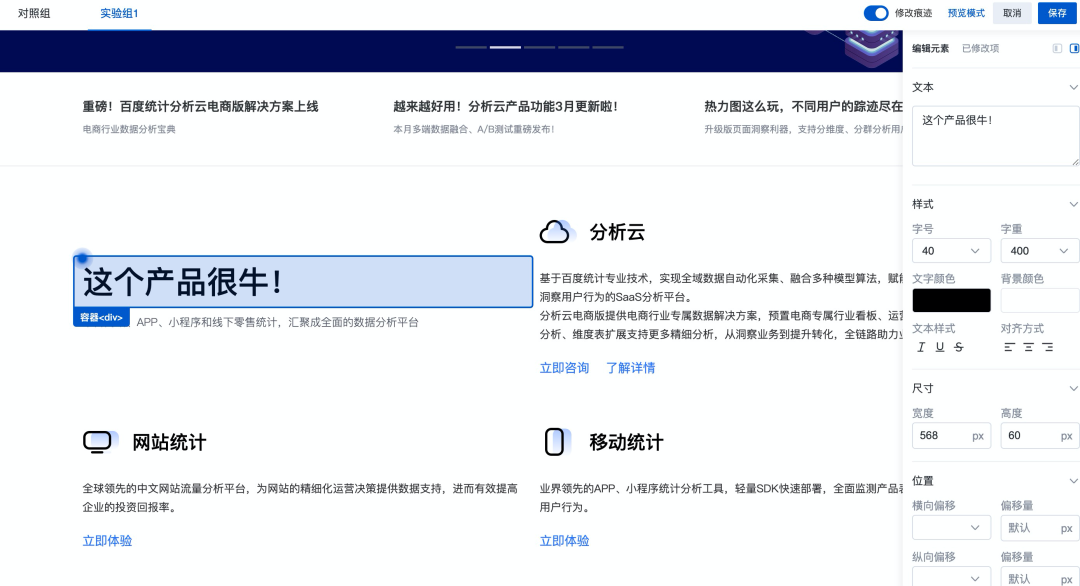
Task: Select the 编辑元素 panel tab
Action: click(931, 48)
